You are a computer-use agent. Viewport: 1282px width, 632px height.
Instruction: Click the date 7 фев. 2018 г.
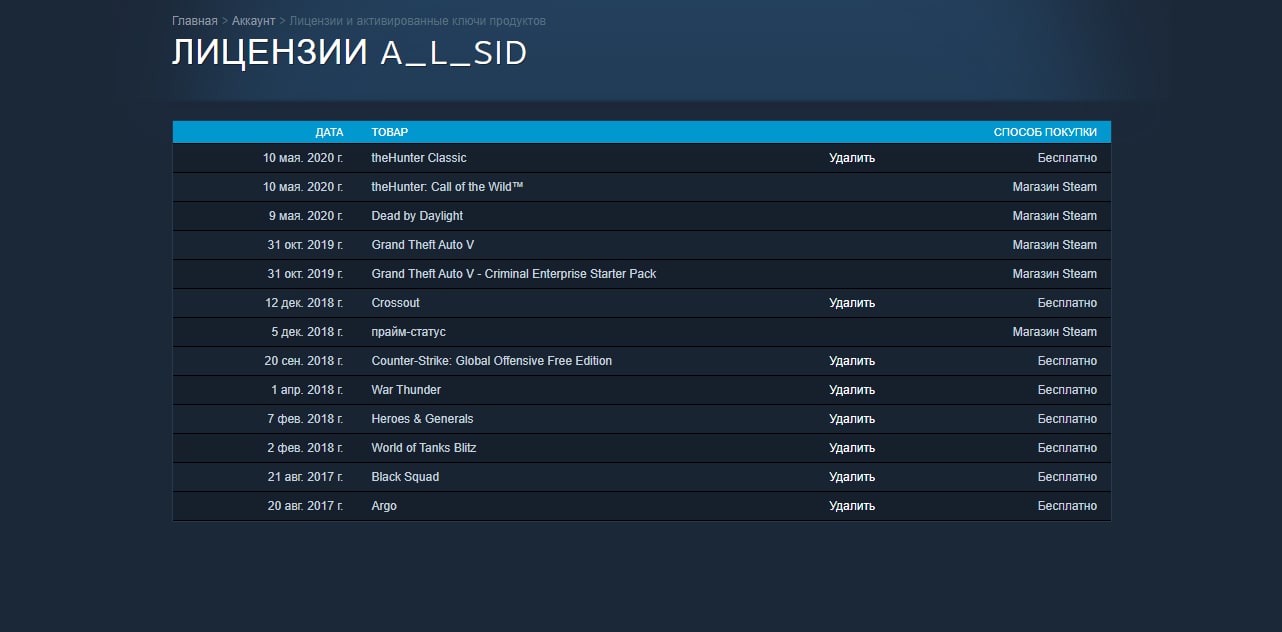pos(305,419)
